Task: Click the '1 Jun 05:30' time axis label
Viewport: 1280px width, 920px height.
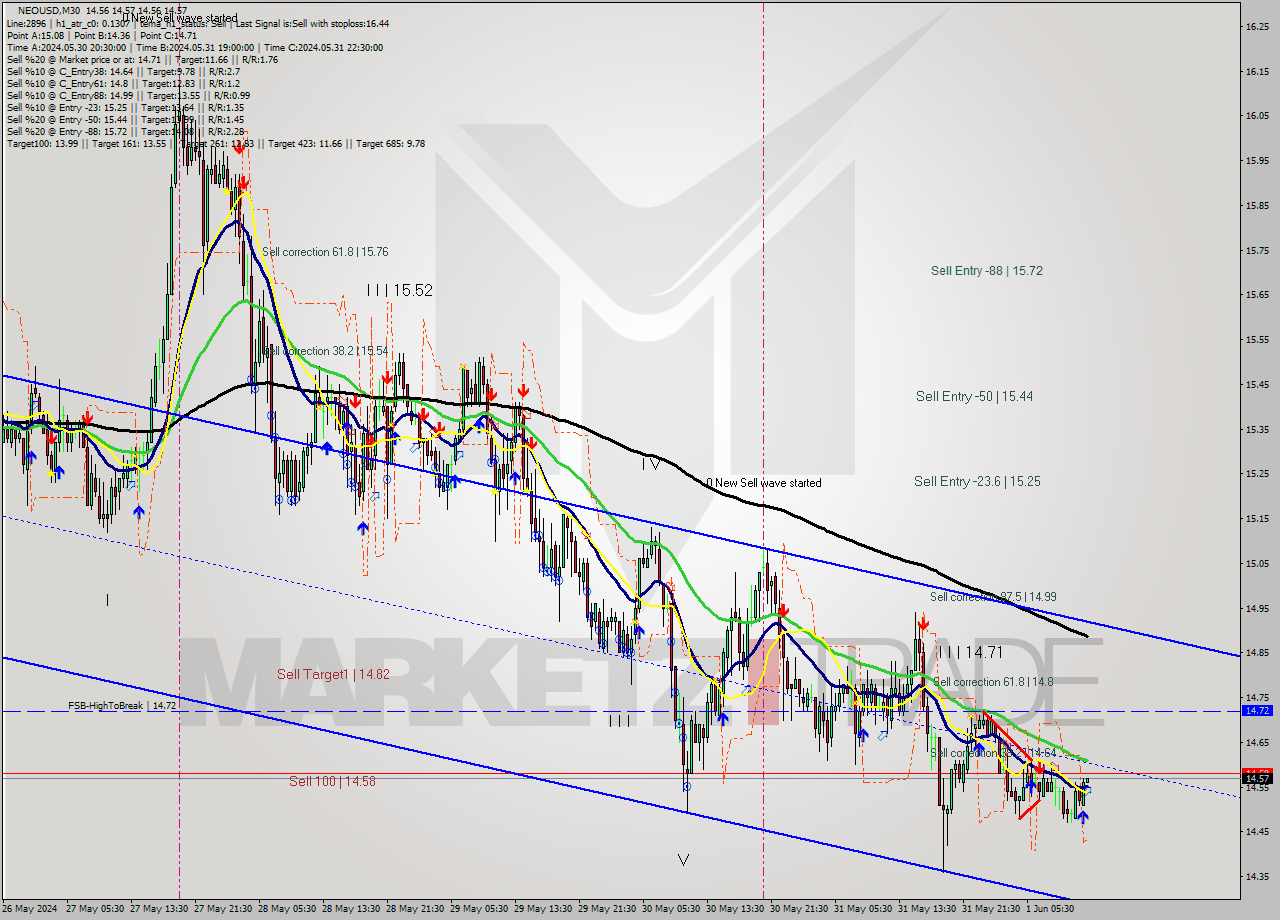Action: pyautogui.click(x=1050, y=909)
